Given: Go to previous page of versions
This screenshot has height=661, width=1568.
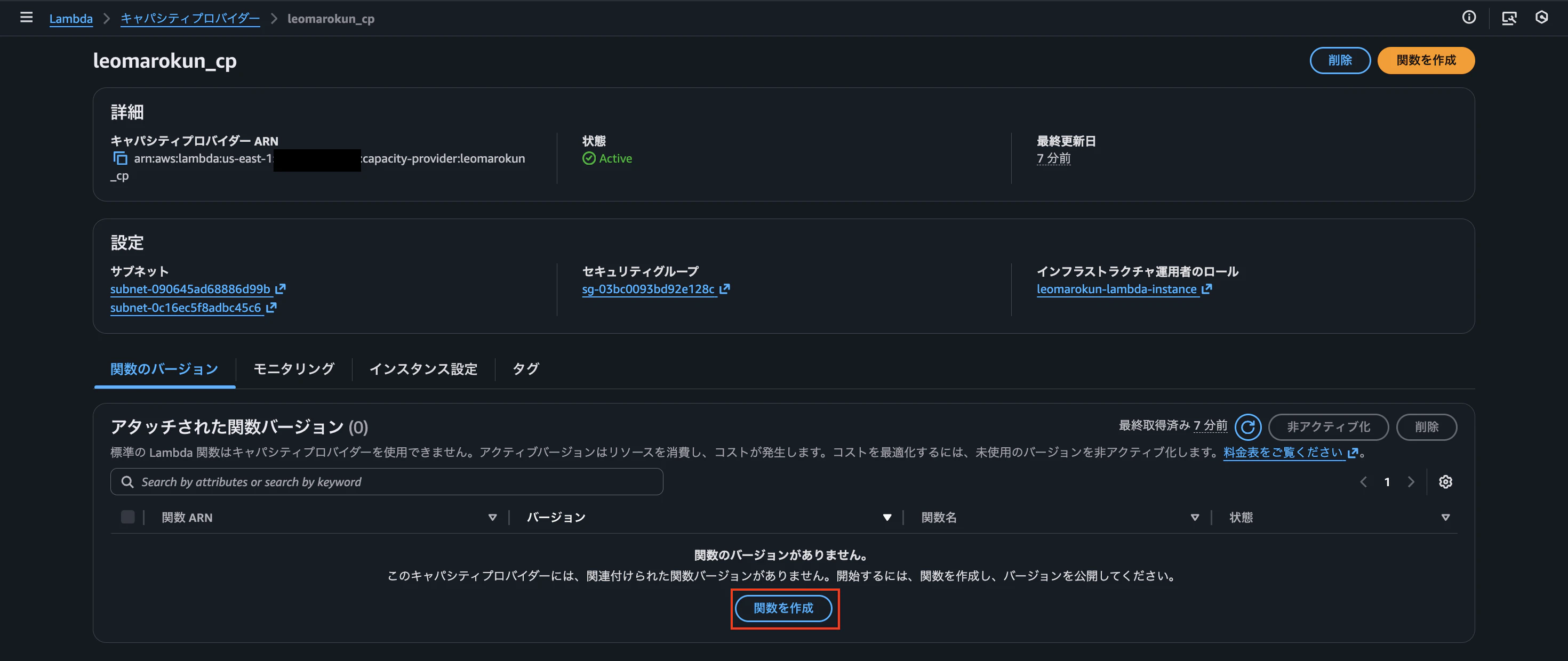Looking at the screenshot, I should [x=1364, y=482].
